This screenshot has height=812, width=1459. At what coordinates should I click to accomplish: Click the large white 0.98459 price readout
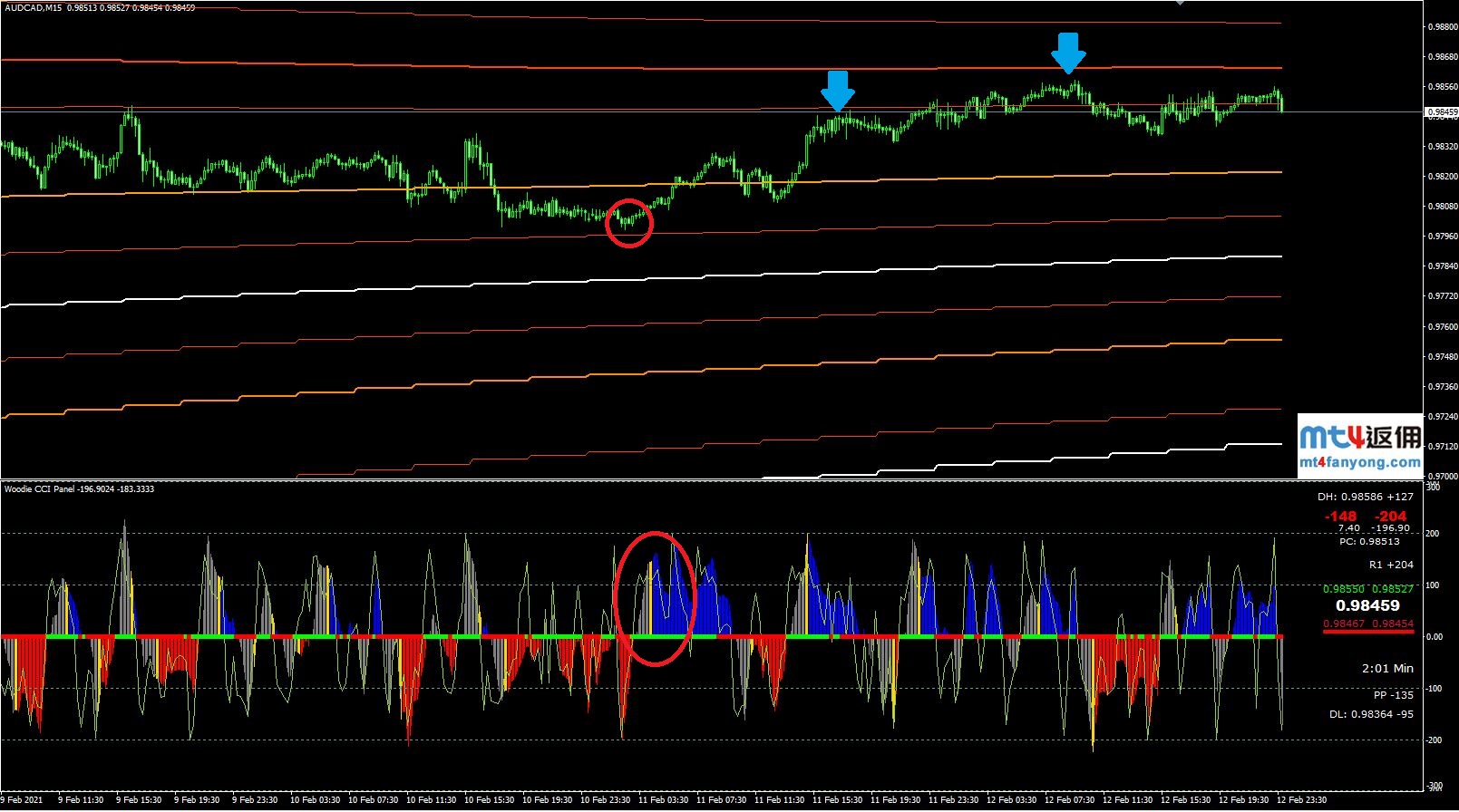point(1367,605)
